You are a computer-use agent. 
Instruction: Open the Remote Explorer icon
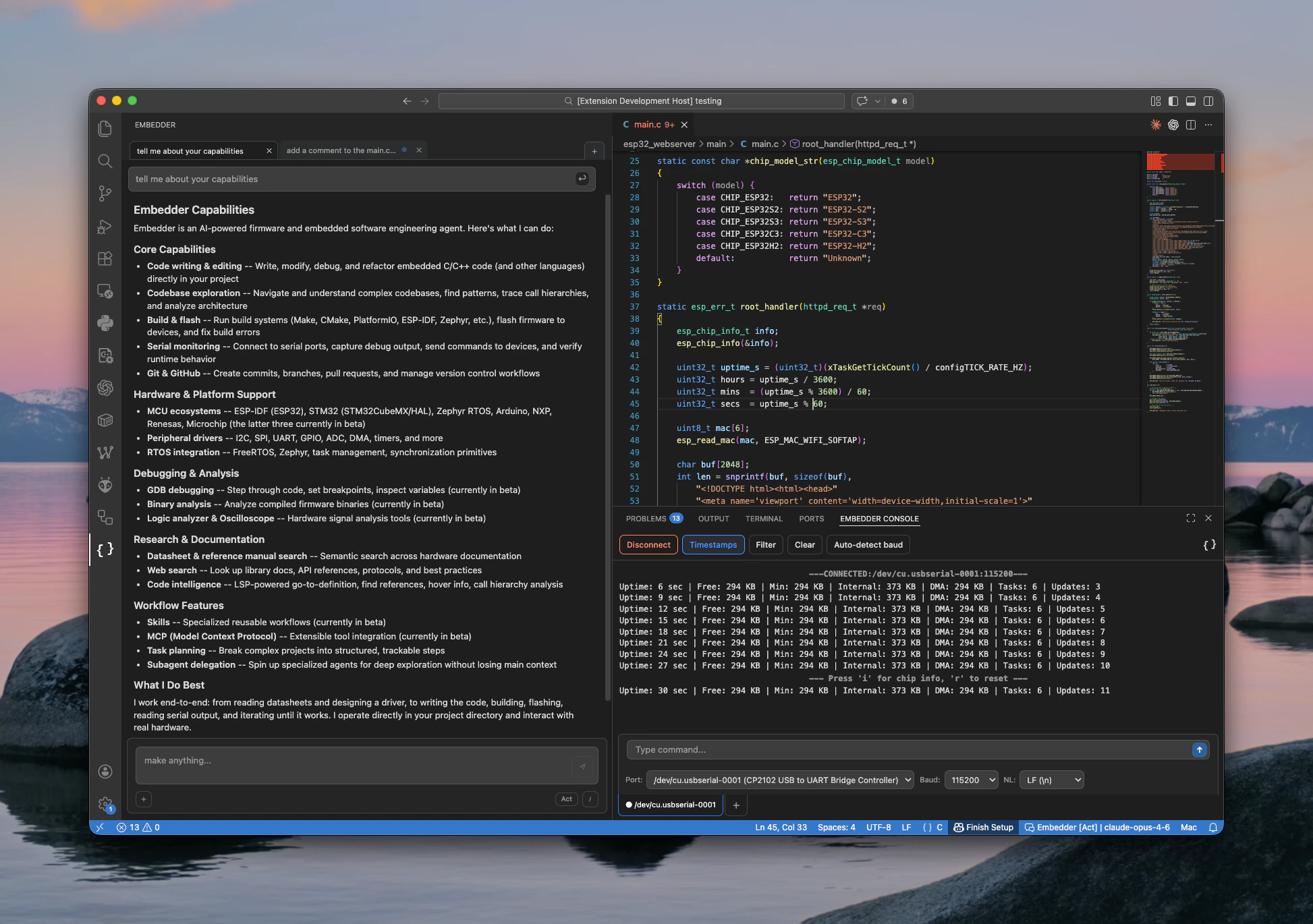pos(105,291)
